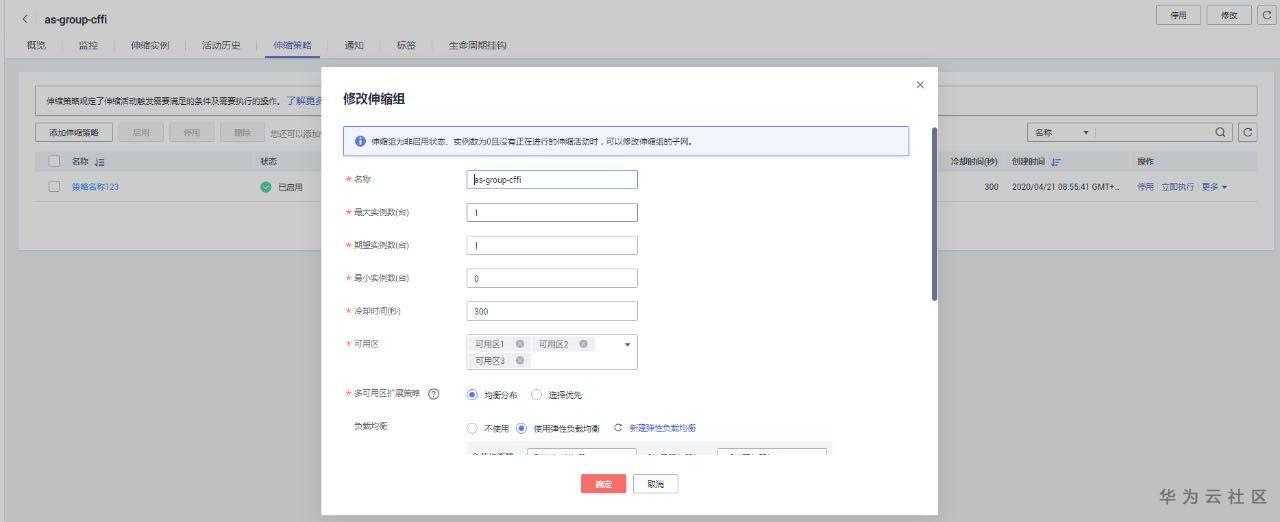Select the 均衡分布 radio option
Image resolution: width=1280 pixels, height=522 pixels.
pyautogui.click(x=472, y=395)
